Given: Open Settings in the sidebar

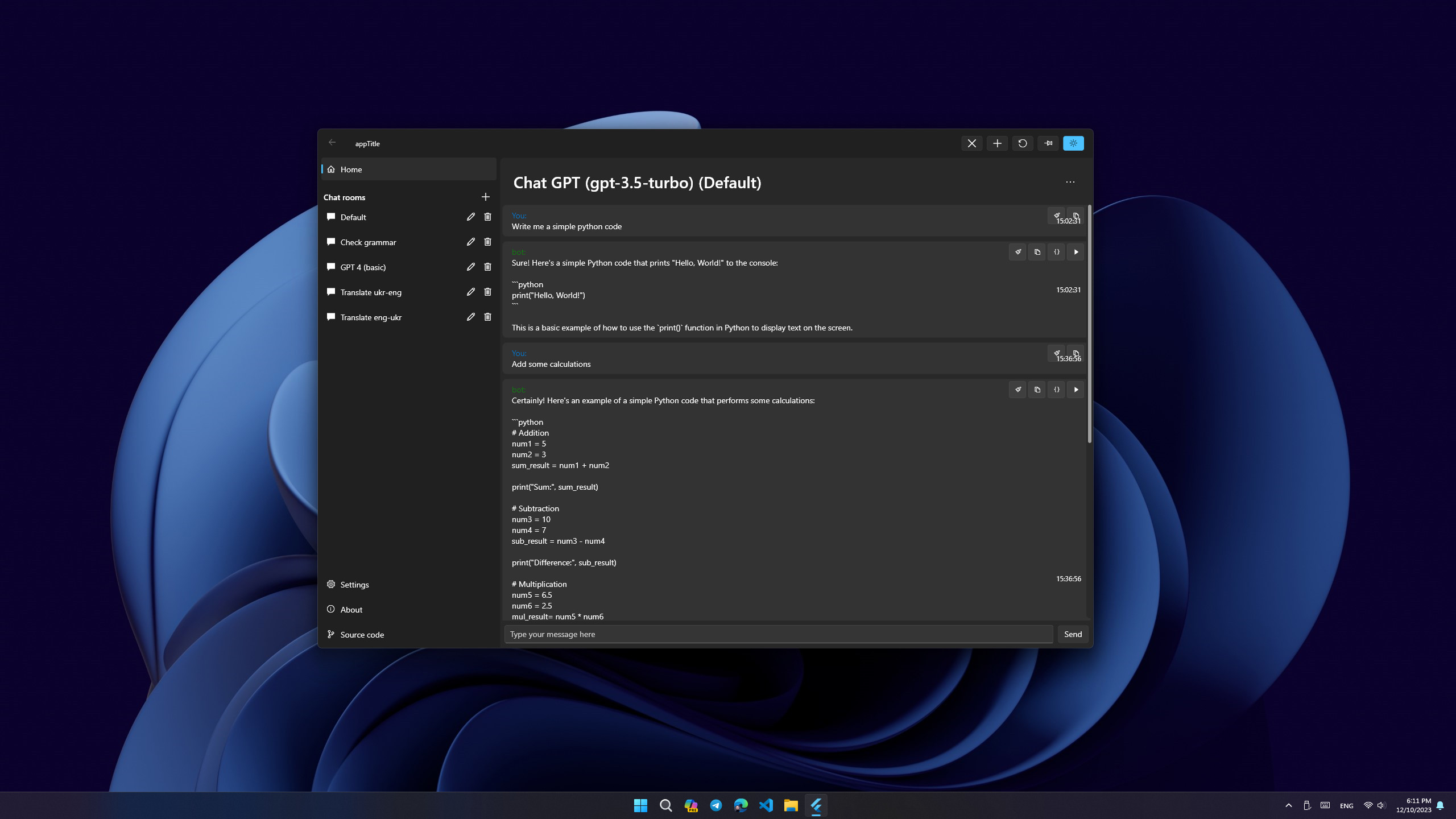Looking at the screenshot, I should tap(408, 585).
